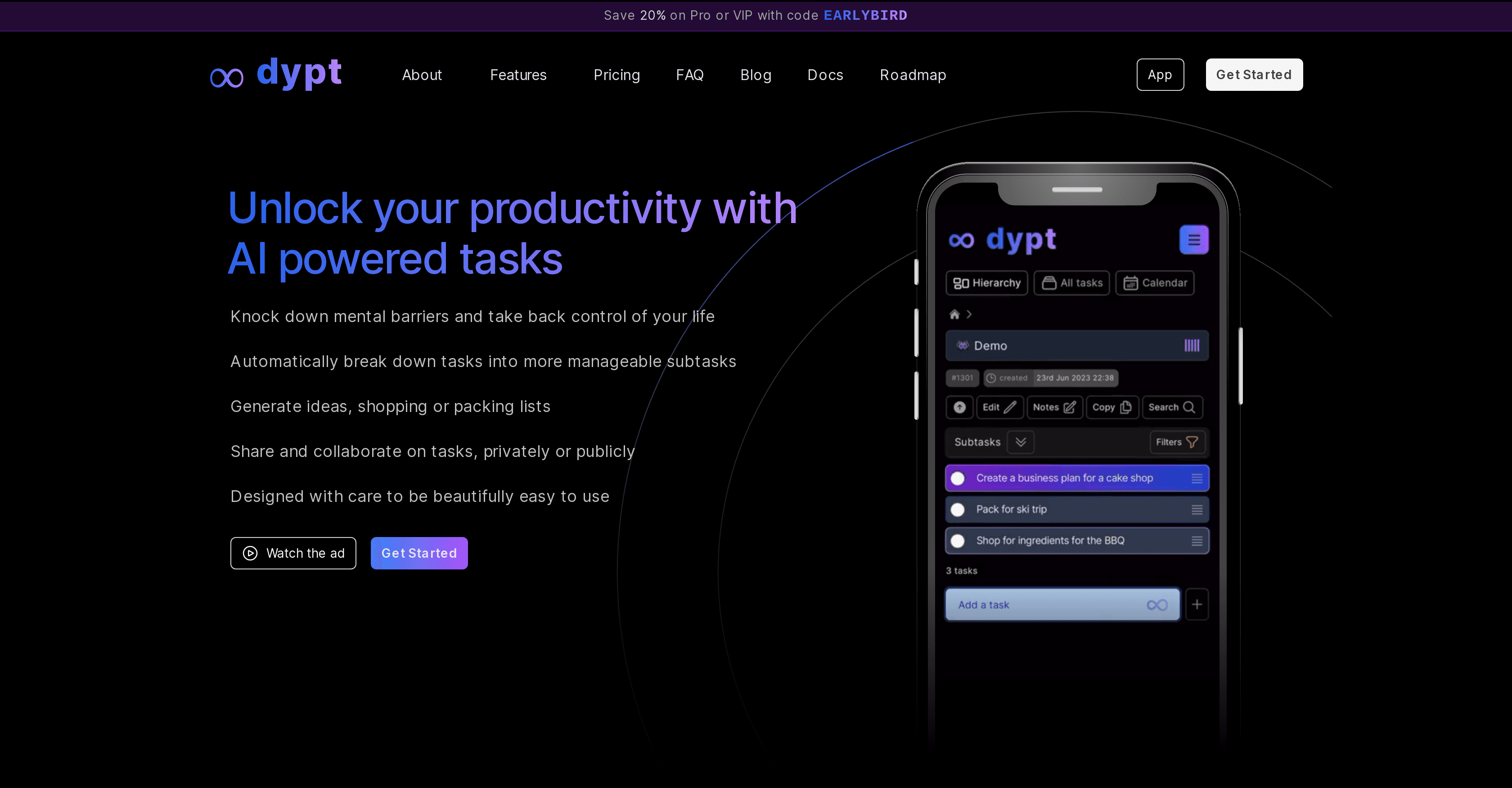Switch to the All tasks tab
Viewport: 1512px width, 788px height.
1071,283
